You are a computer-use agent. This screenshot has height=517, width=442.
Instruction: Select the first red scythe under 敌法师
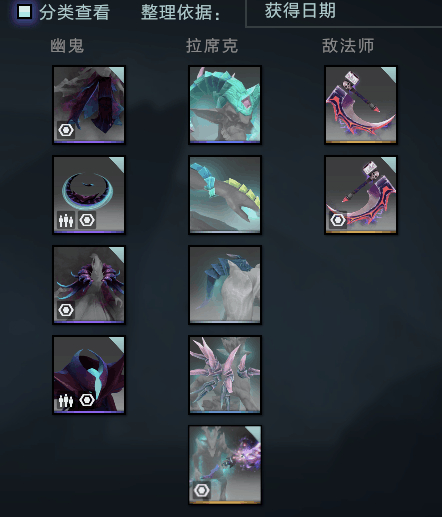point(361,105)
